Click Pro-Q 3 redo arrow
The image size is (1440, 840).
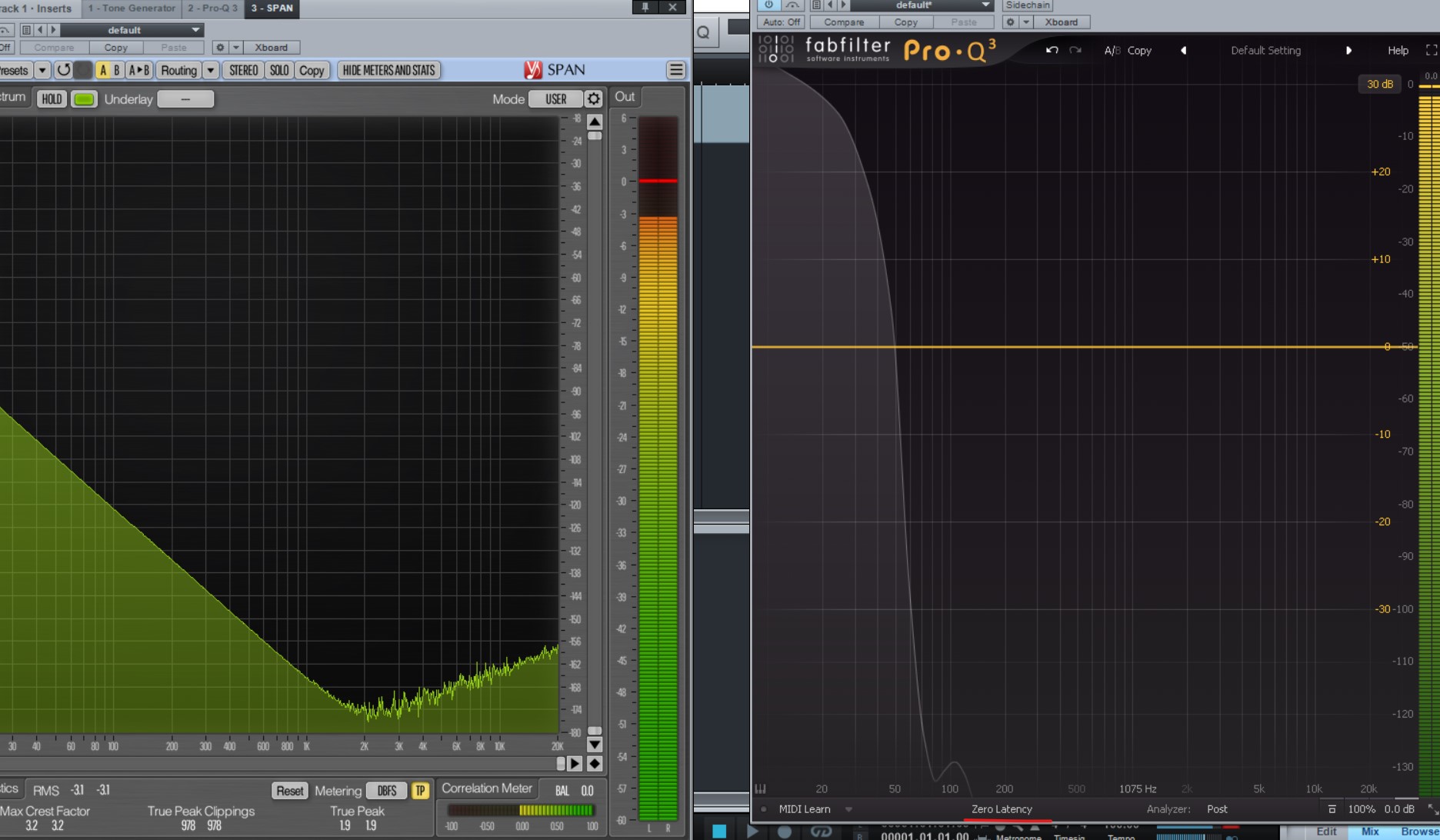pos(1075,50)
